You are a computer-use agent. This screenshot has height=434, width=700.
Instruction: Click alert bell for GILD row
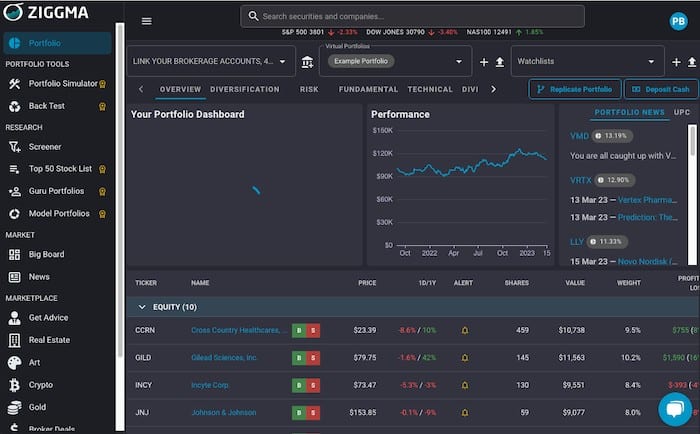tap(465, 358)
